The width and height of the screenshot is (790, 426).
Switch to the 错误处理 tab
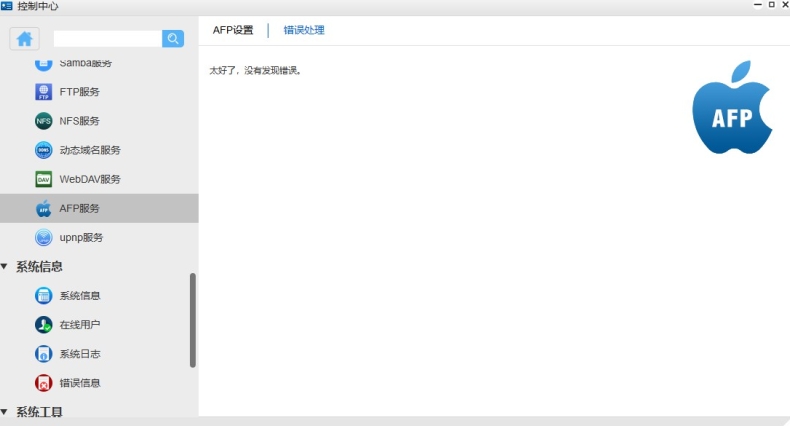point(304,30)
